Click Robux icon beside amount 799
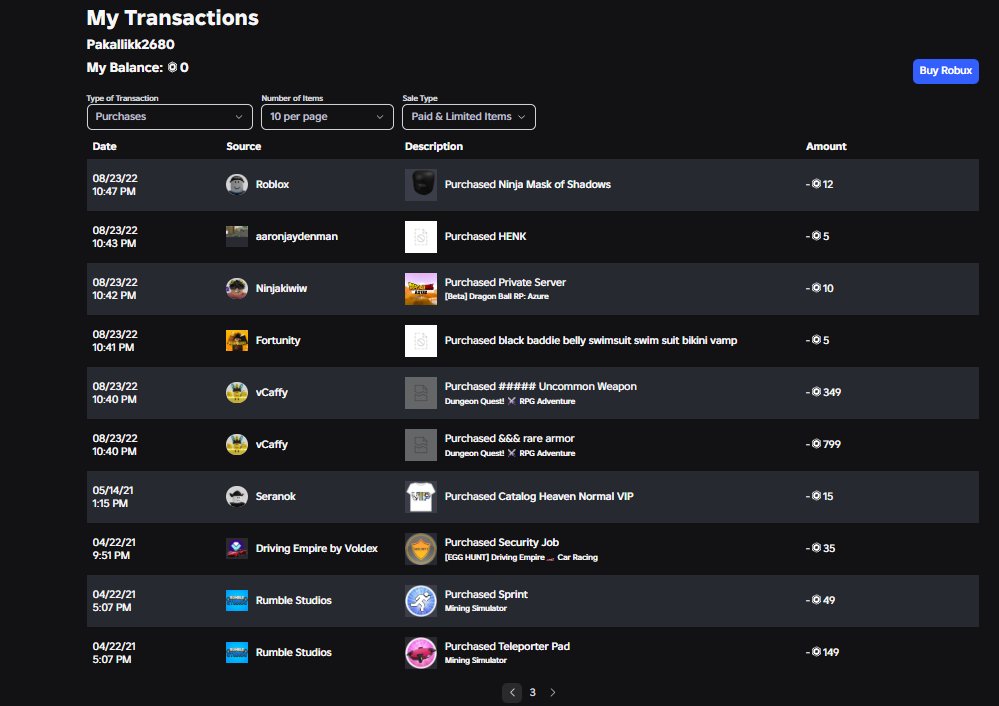 point(816,444)
